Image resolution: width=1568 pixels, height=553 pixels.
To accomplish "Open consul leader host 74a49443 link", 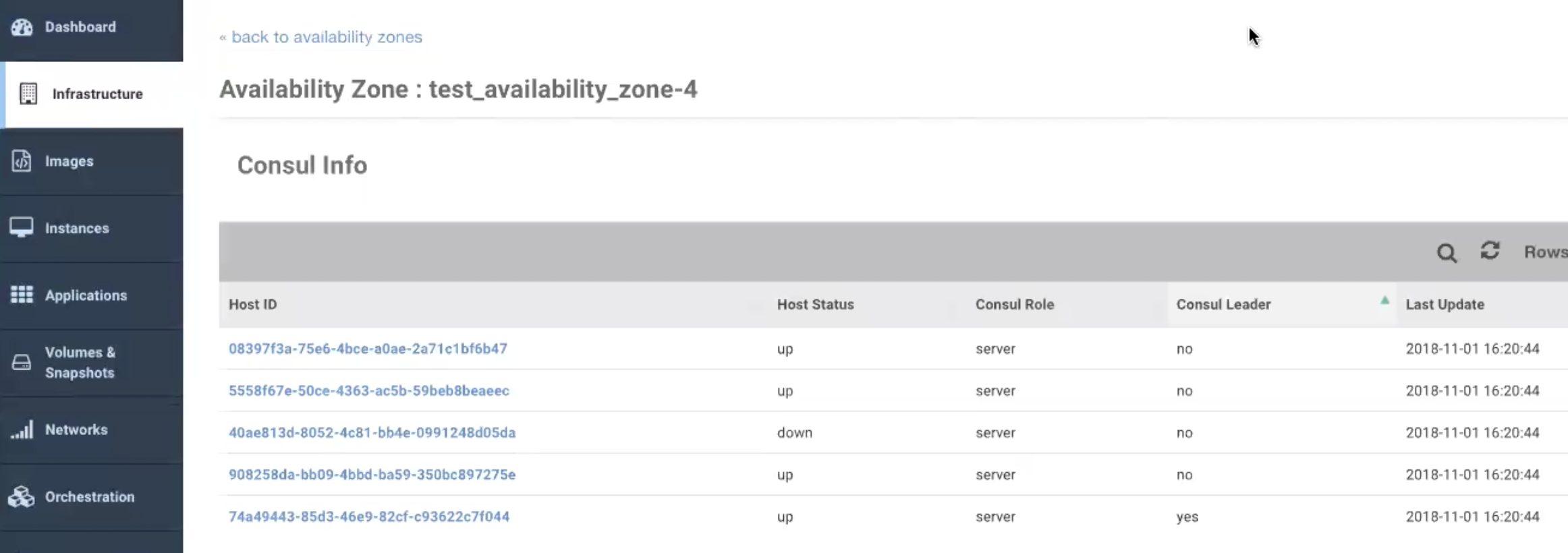I will pos(369,517).
